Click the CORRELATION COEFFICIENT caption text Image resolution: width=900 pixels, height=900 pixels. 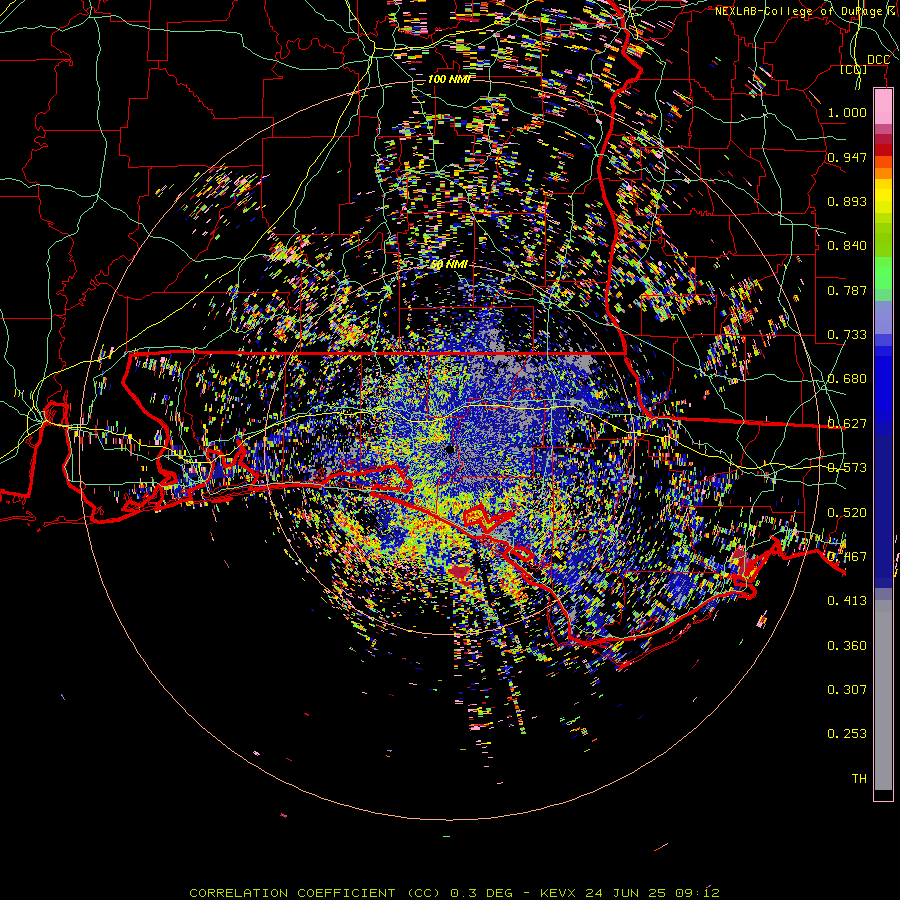pyautogui.click(x=292, y=893)
